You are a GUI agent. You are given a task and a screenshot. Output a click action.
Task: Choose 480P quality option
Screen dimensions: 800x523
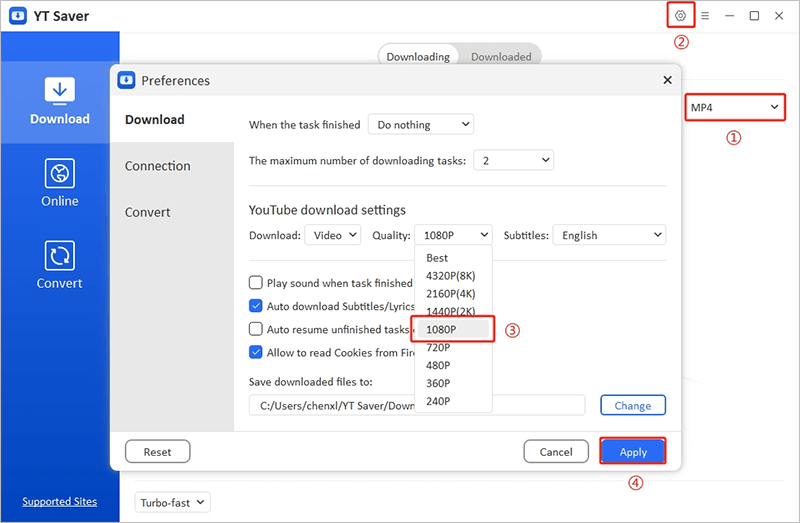point(454,365)
